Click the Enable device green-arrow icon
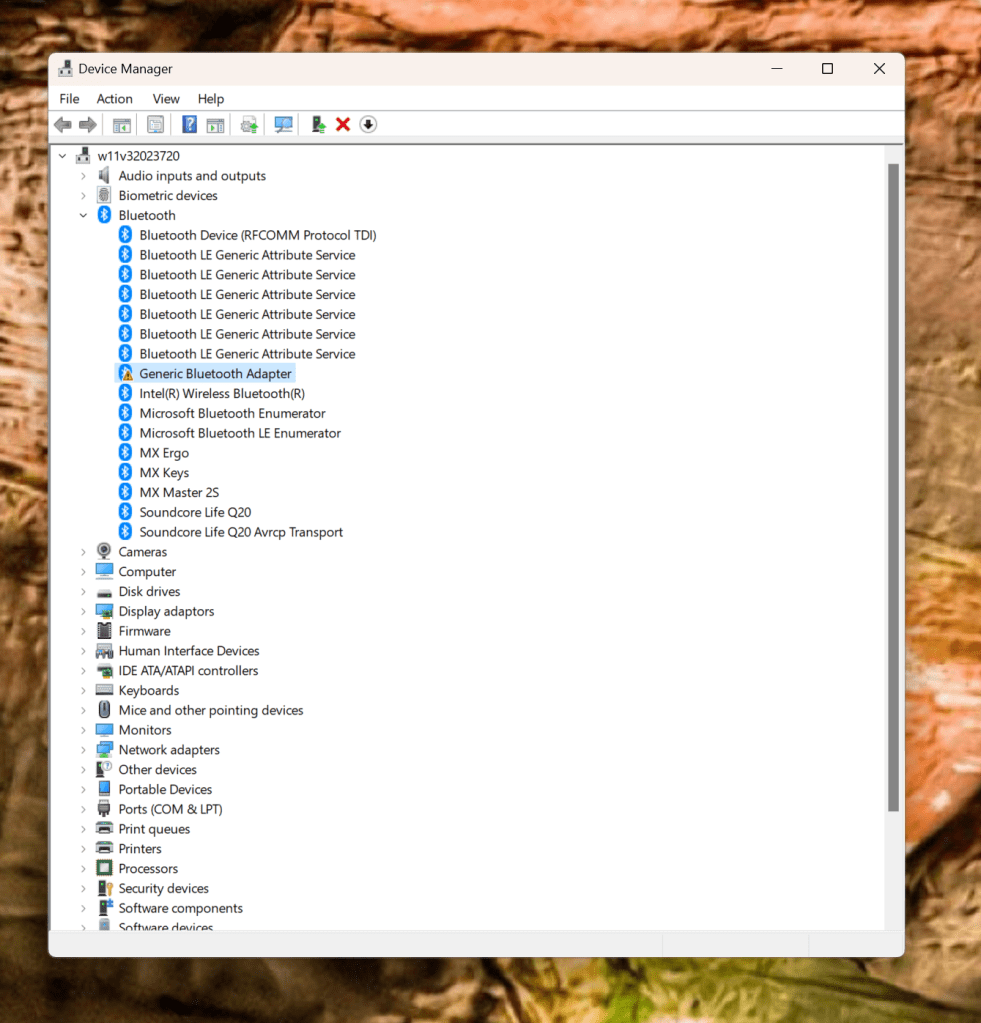The image size is (981, 1023). pos(318,125)
